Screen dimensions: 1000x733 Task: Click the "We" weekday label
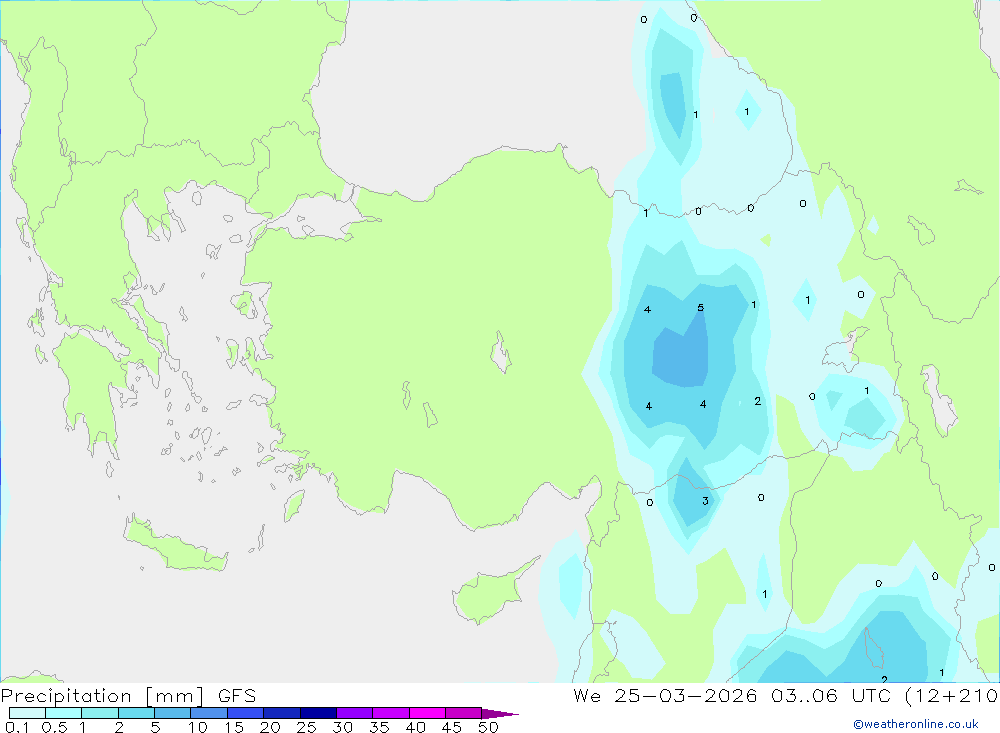[x=587, y=695]
